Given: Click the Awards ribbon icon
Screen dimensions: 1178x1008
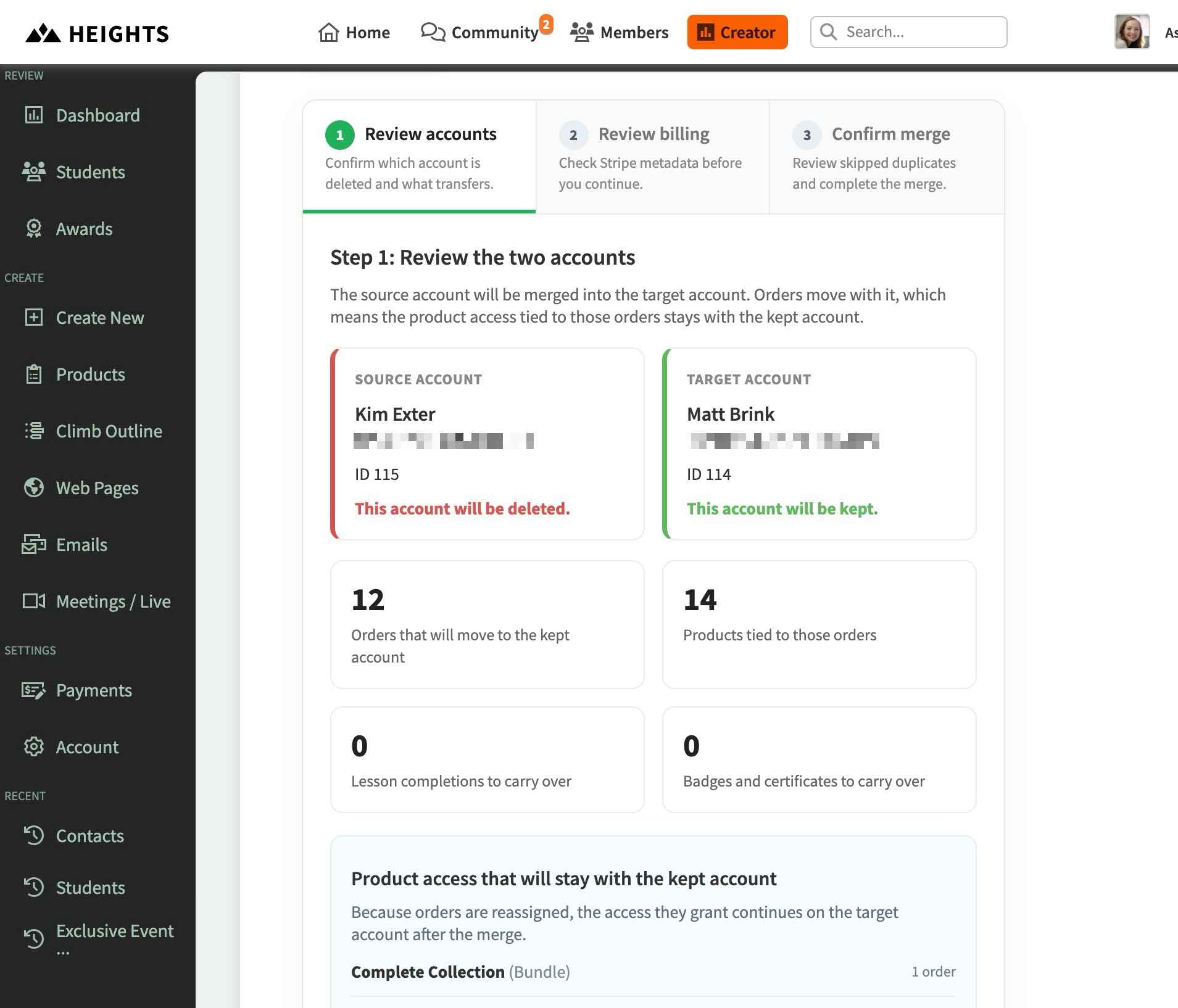Looking at the screenshot, I should tap(34, 228).
